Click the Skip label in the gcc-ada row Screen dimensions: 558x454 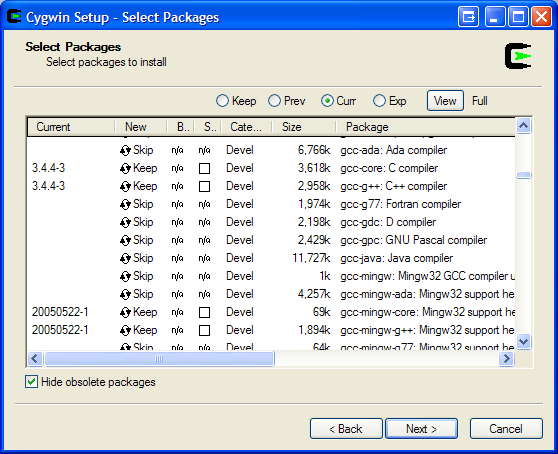tap(143, 150)
